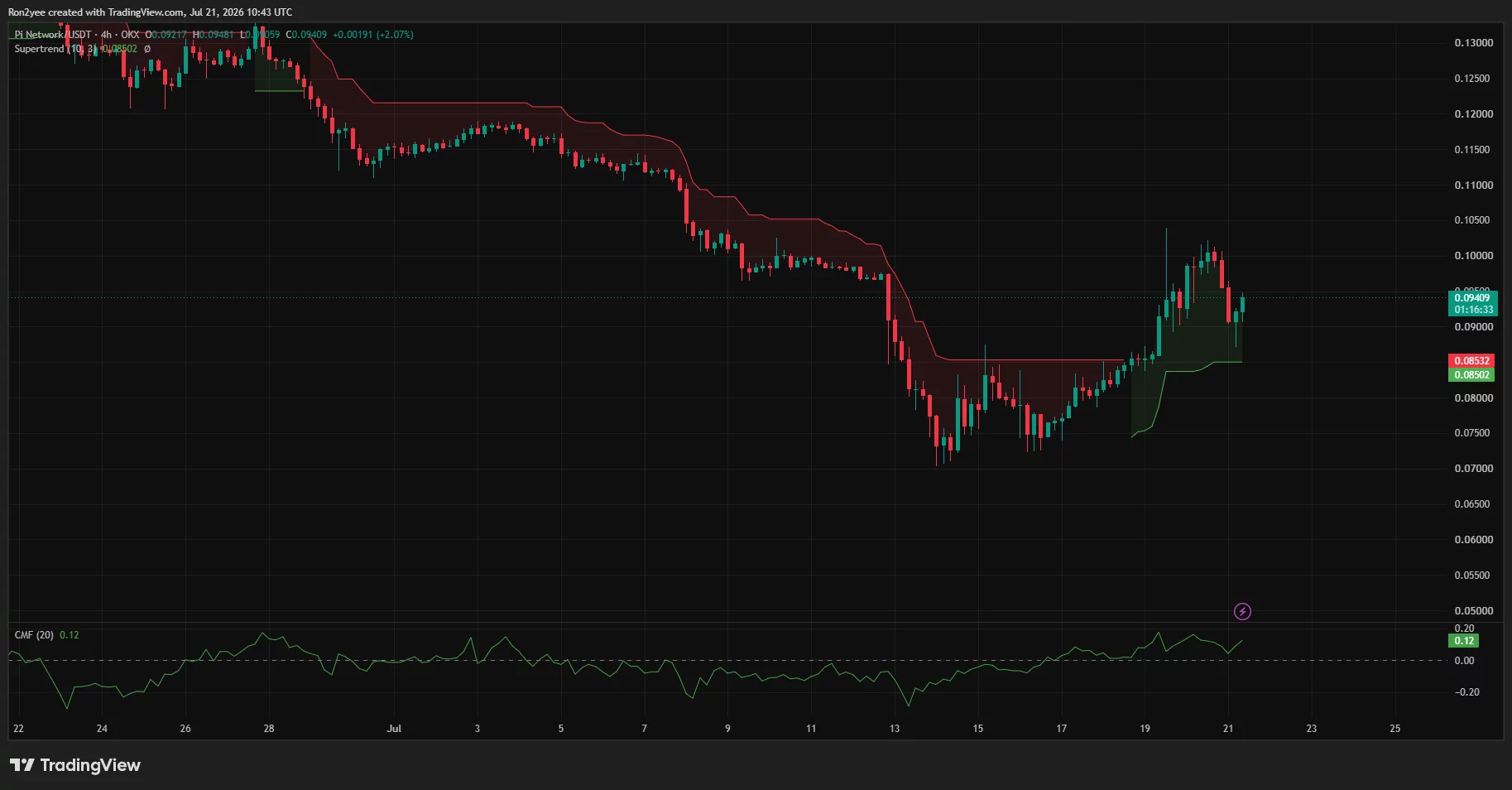1512x790 pixels.
Task: Click the Pi Network/USDT symbol title
Action: coord(53,35)
